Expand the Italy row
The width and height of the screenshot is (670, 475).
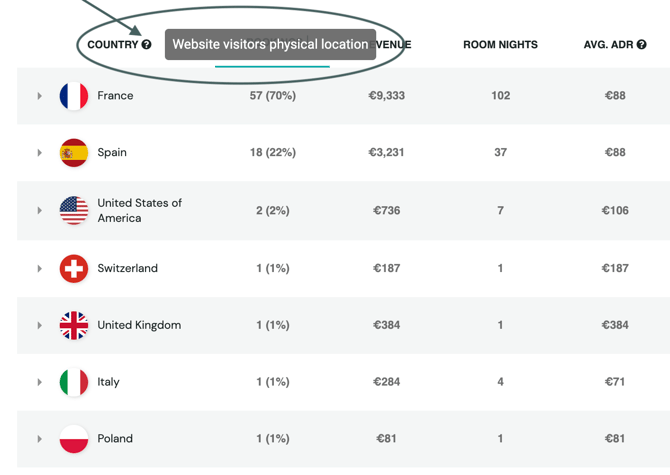[x=40, y=382]
